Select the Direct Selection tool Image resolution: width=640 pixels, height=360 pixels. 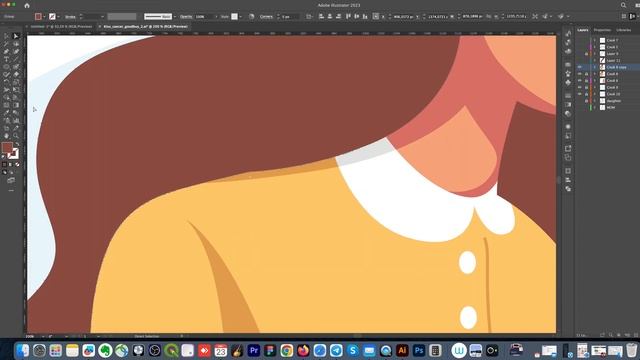click(16, 36)
